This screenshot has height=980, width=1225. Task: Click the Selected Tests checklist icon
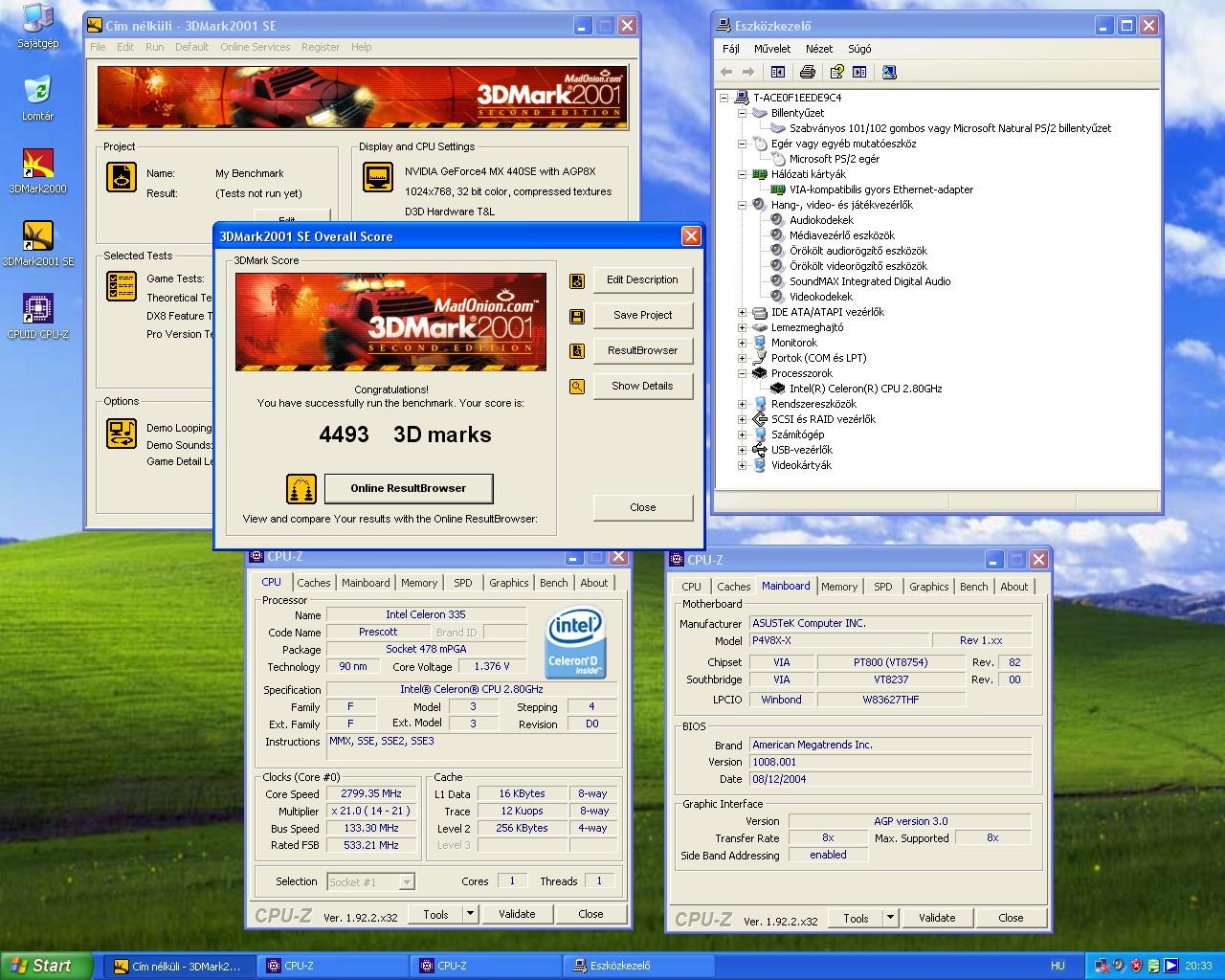tap(122, 286)
